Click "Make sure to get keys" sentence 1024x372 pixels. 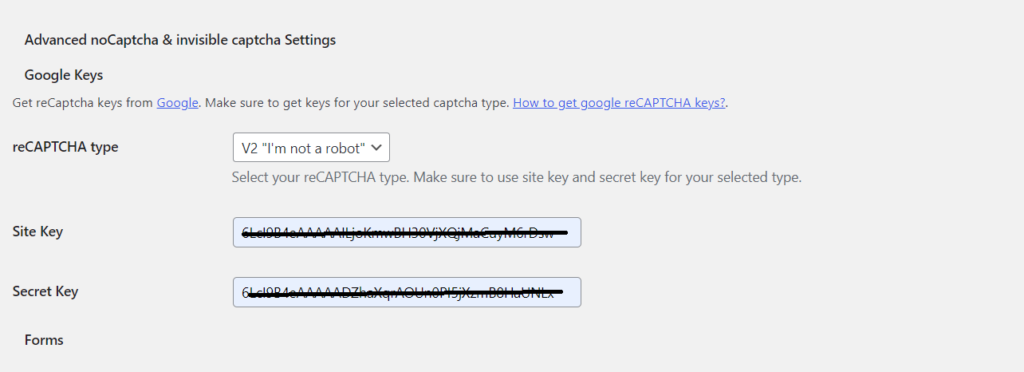356,103
